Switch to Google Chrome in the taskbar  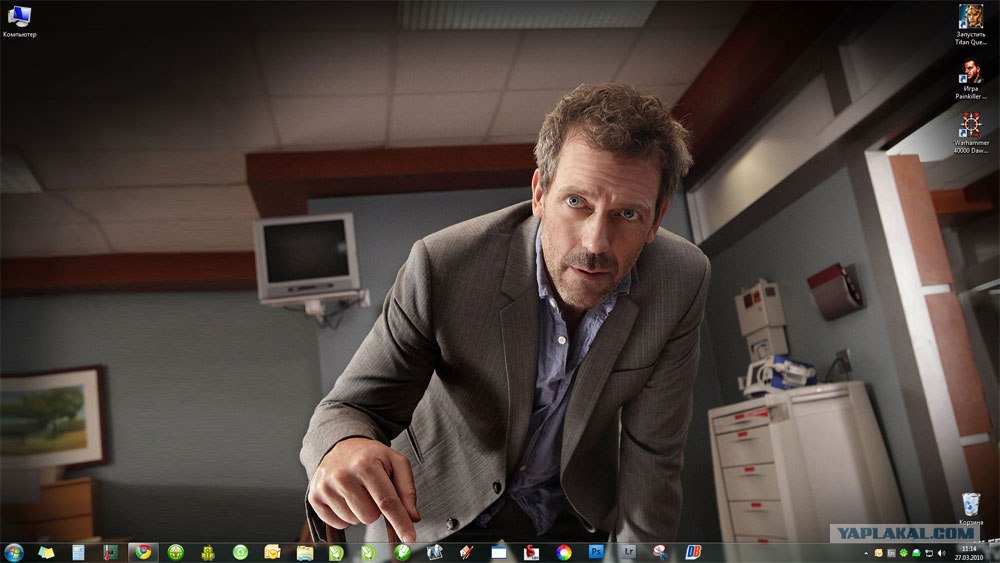(x=143, y=552)
